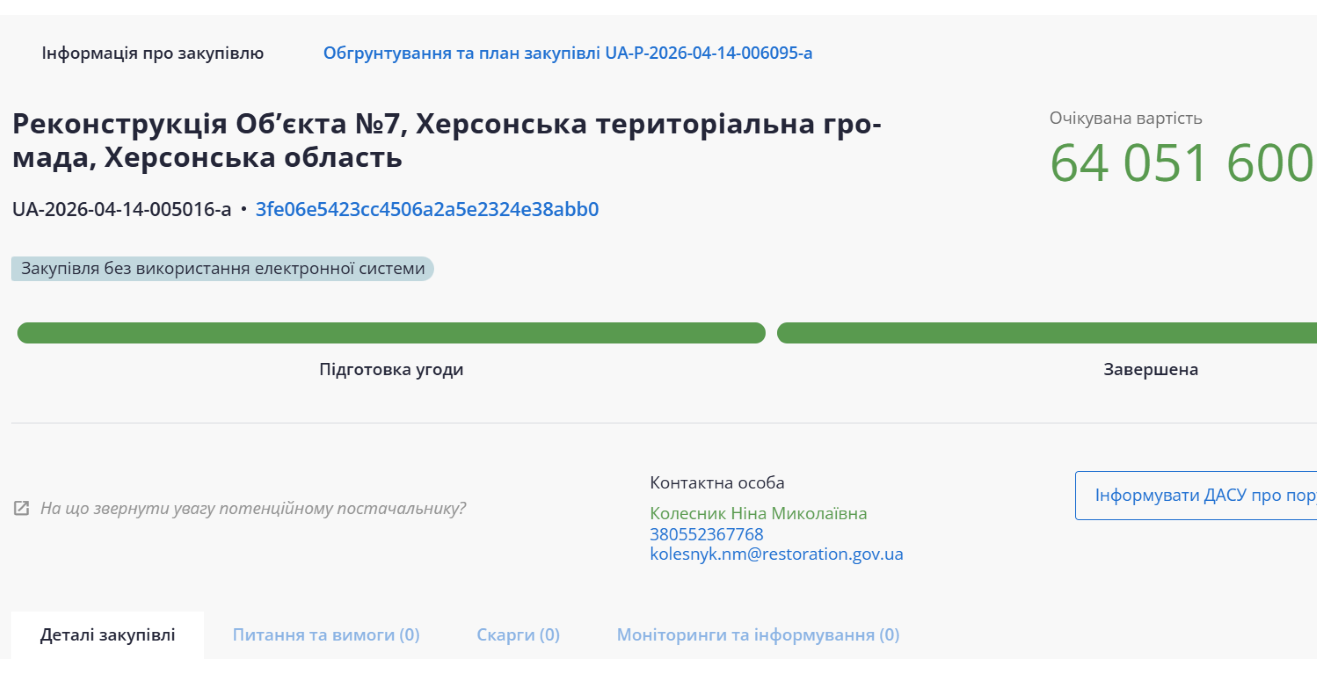The height and width of the screenshot is (675, 1317).
Task: Open the 'Питання та вимоги (0)' tab
Action: click(326, 635)
